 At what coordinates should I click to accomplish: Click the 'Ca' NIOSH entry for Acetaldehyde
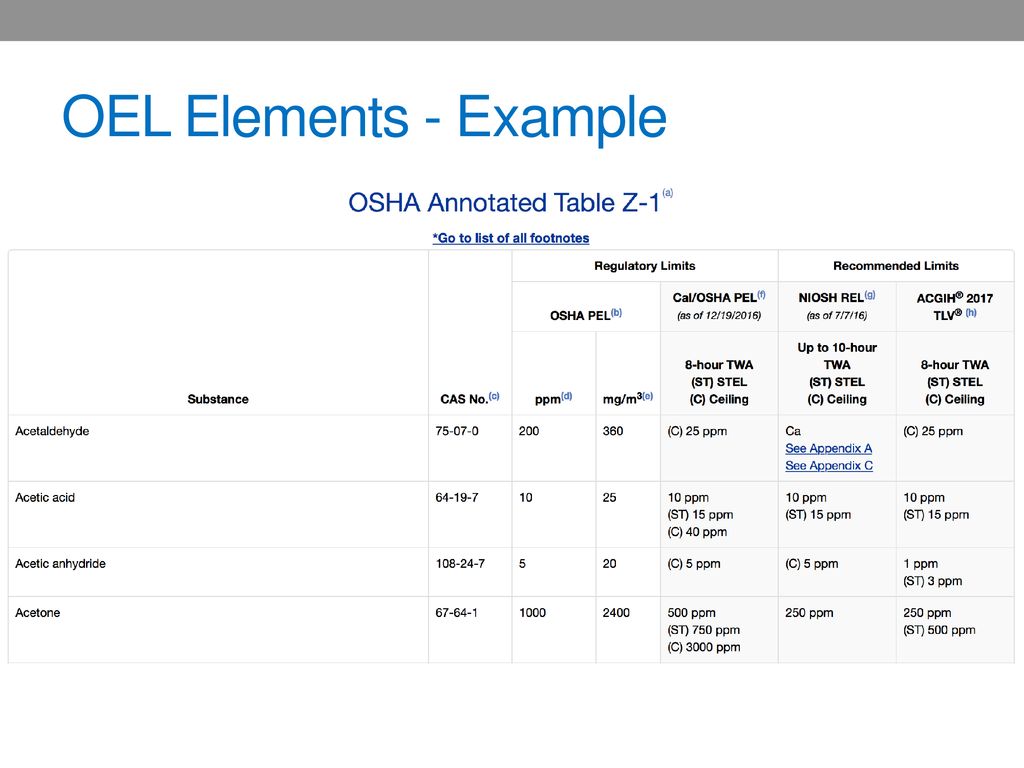point(793,431)
